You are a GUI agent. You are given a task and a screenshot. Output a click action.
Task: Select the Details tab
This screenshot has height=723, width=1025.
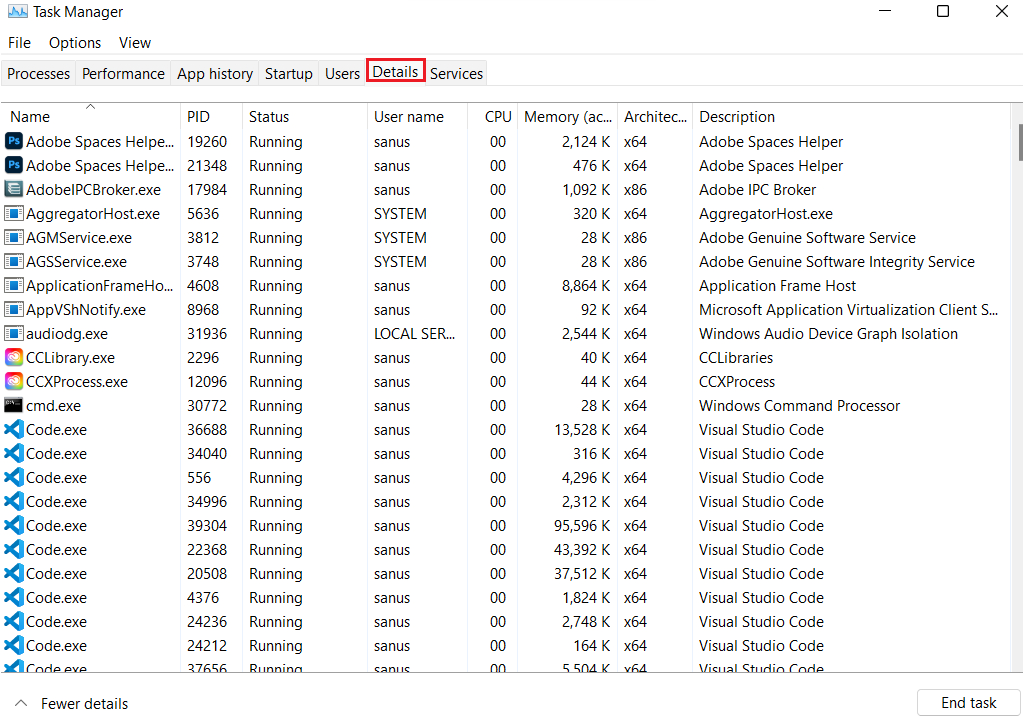click(395, 71)
